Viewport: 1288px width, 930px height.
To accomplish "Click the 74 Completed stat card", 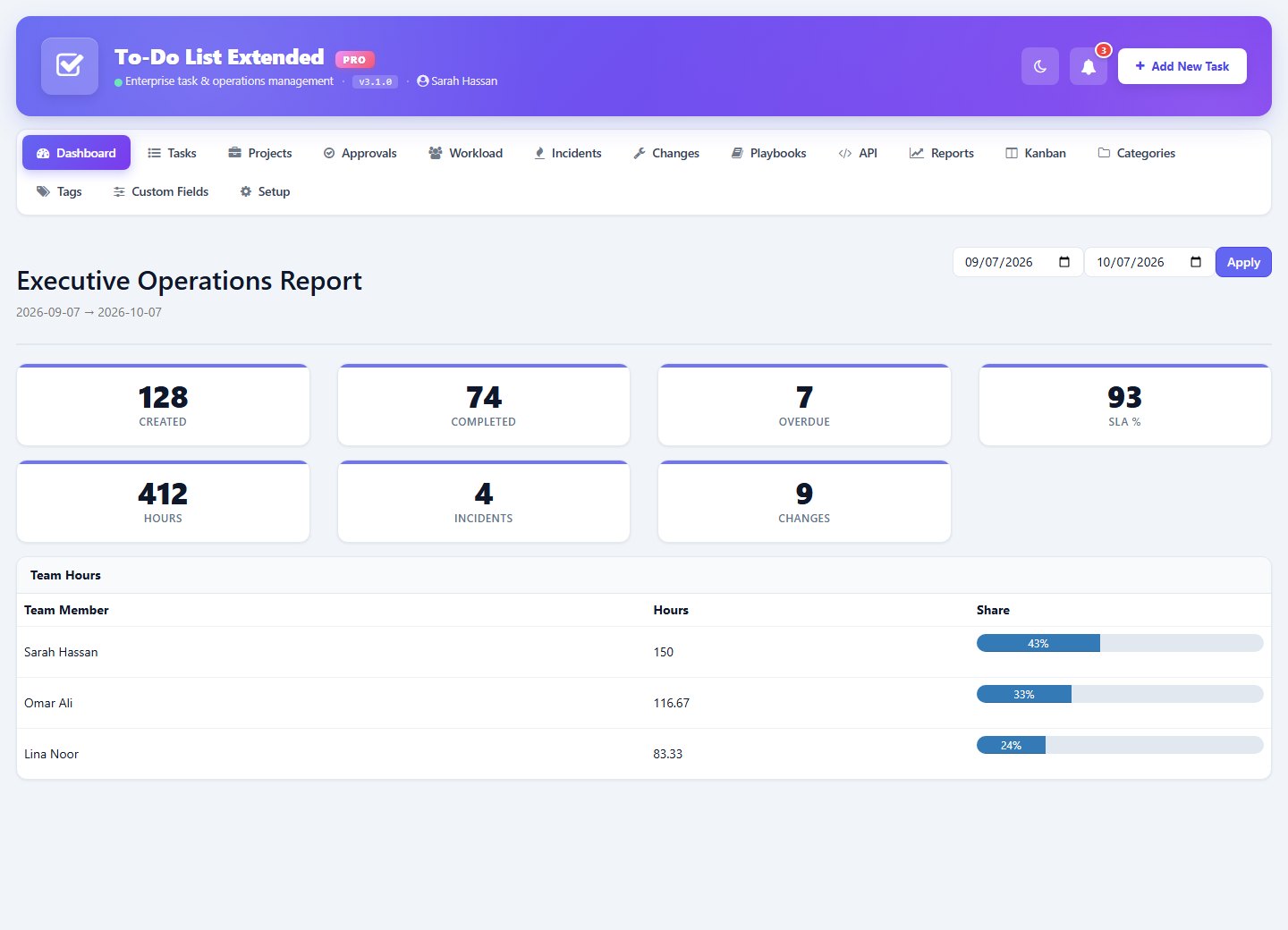I will [484, 405].
